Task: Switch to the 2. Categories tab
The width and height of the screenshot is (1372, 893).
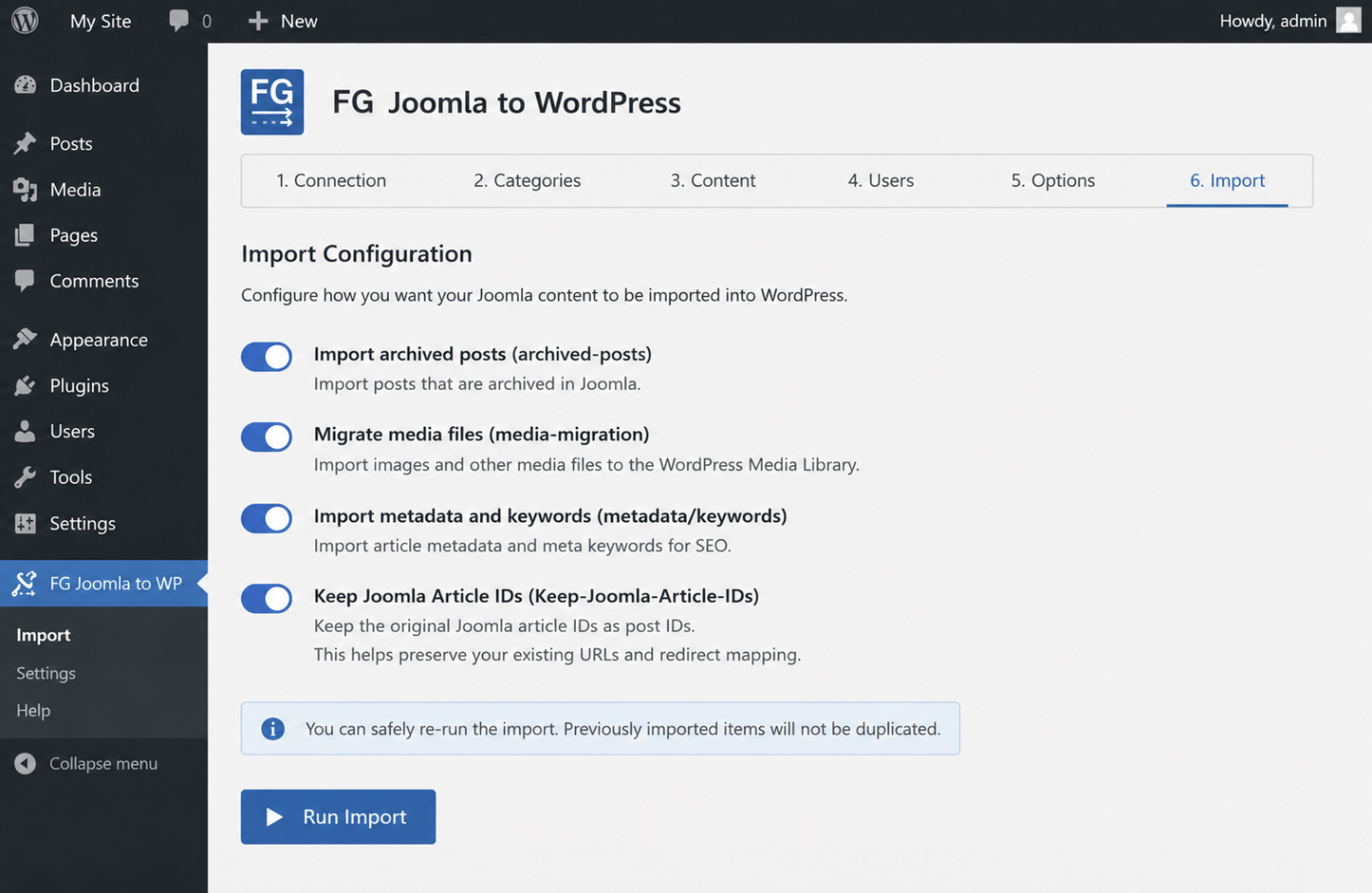Action: [527, 180]
